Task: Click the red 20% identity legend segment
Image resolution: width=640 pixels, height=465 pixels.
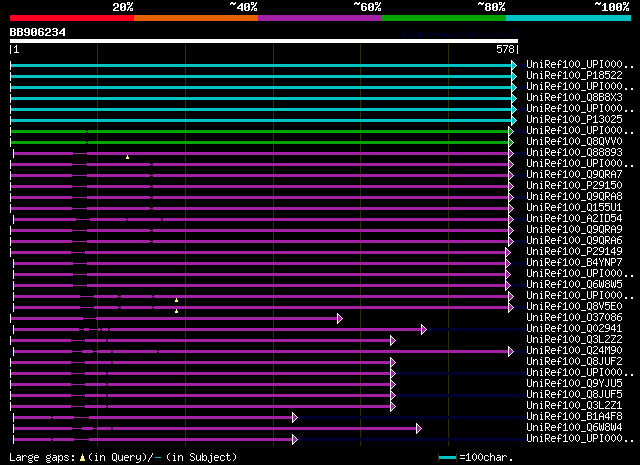Action: pos(72,18)
